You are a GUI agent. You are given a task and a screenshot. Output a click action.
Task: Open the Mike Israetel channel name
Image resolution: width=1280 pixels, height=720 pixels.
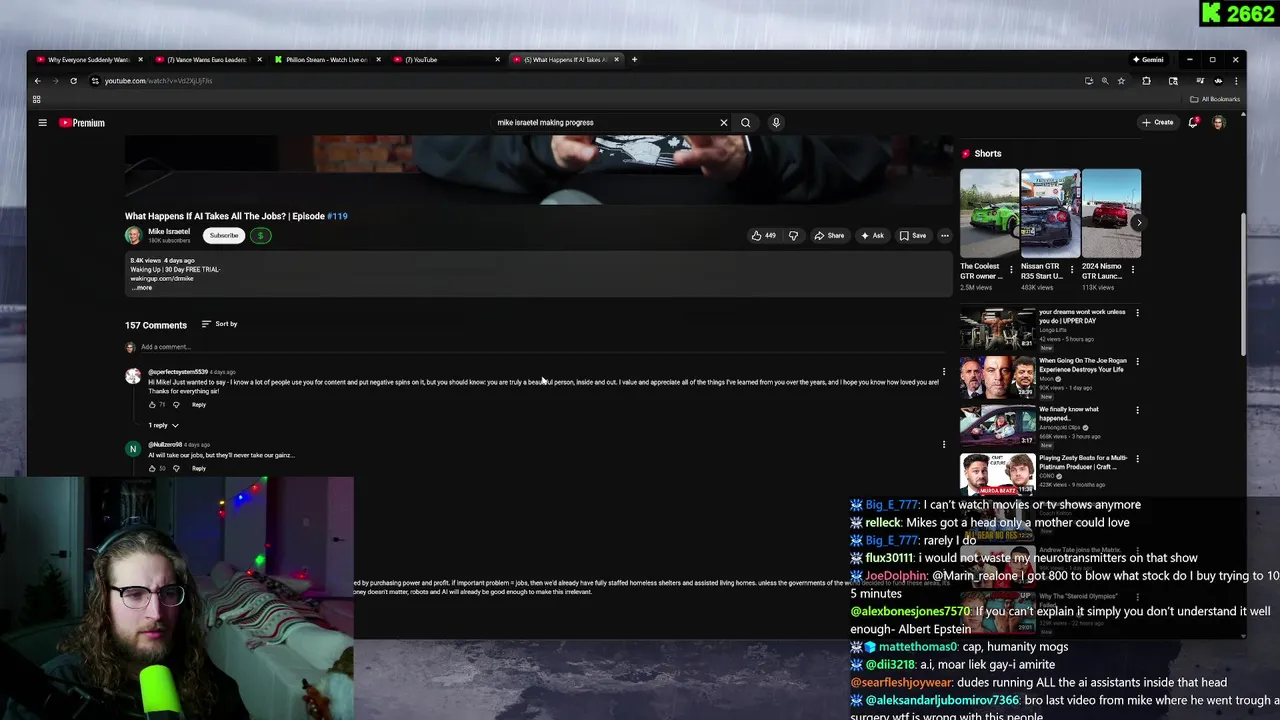click(169, 232)
